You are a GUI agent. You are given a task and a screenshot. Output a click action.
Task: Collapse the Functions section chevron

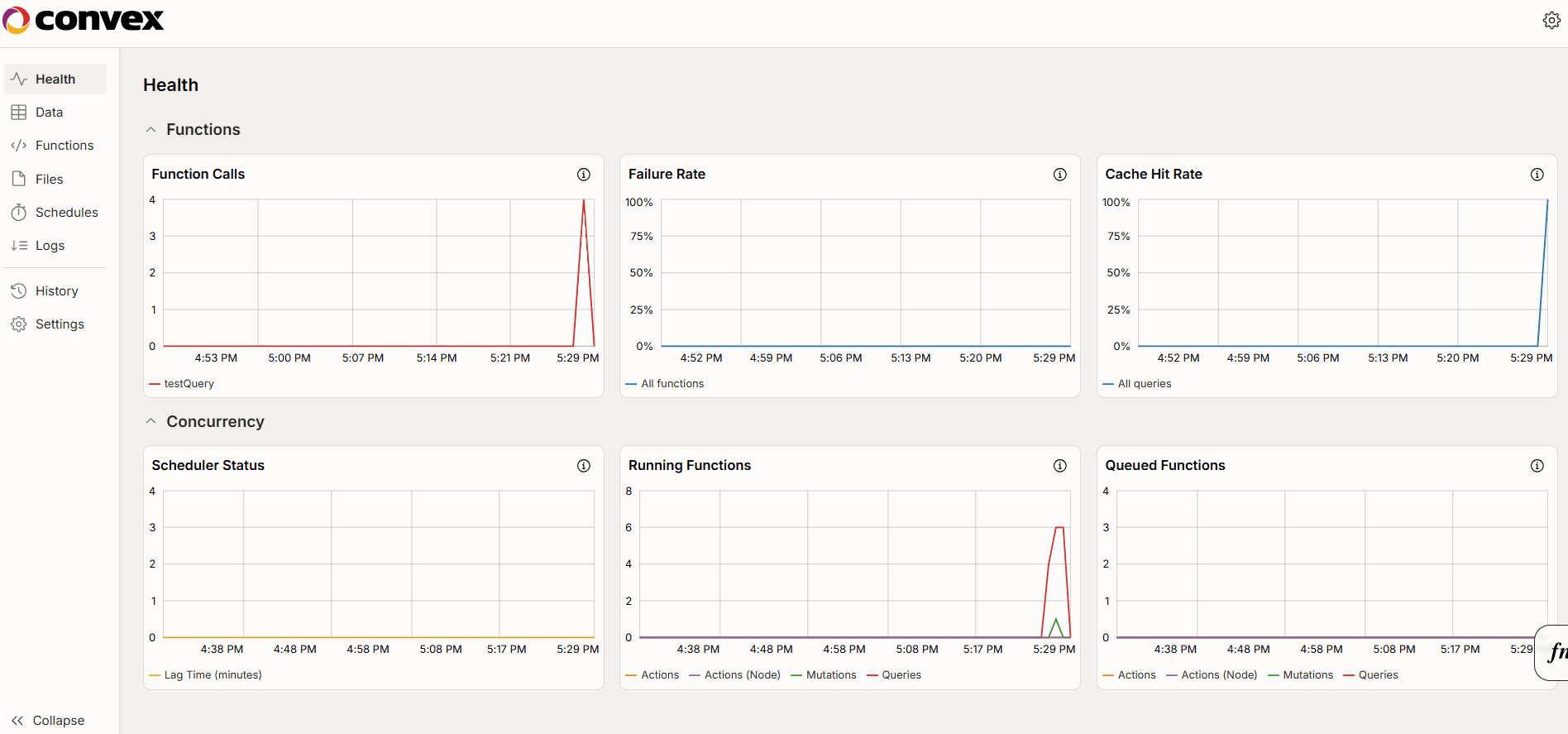click(x=151, y=130)
